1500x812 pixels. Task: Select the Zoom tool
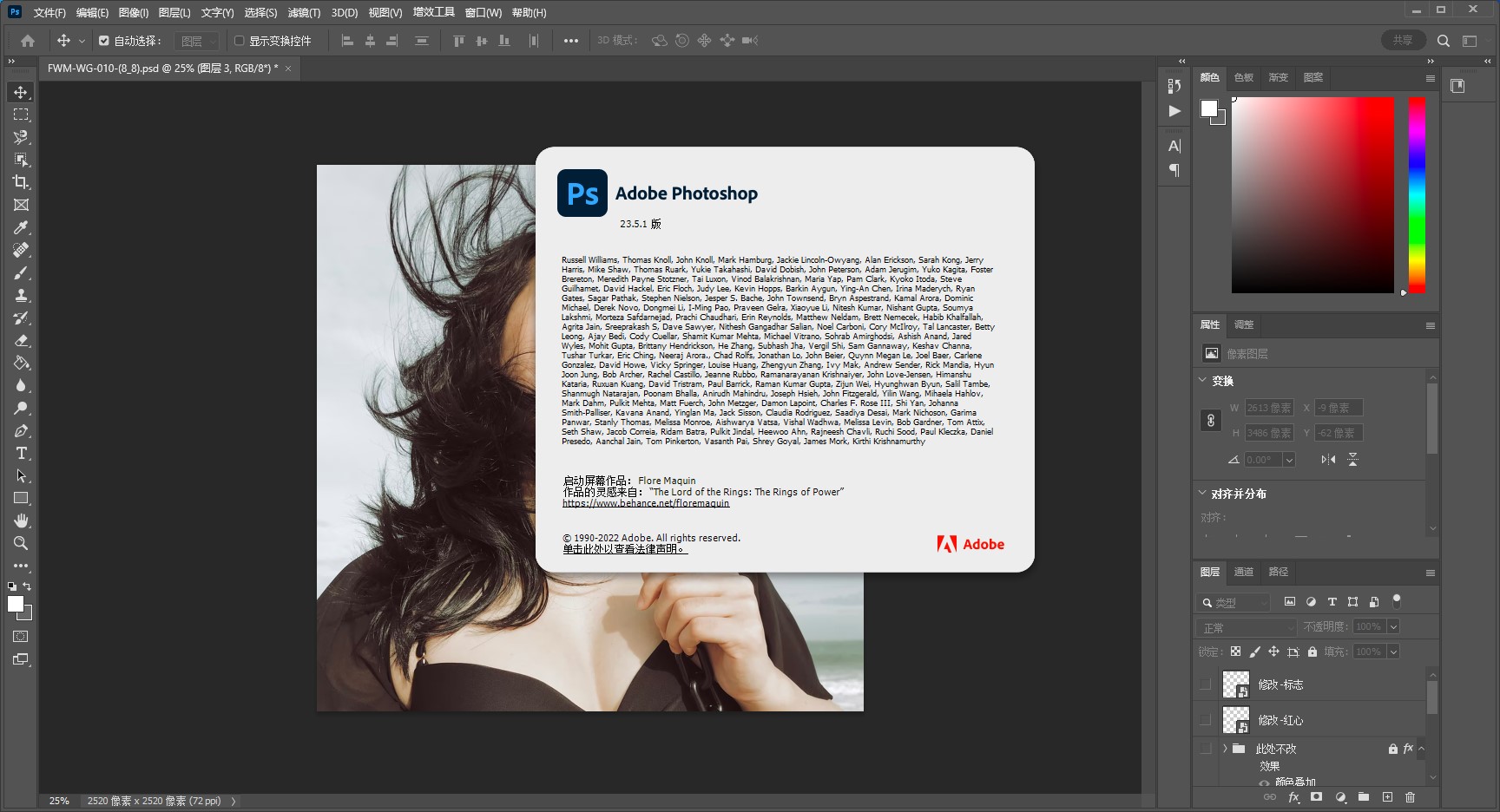pyautogui.click(x=21, y=543)
